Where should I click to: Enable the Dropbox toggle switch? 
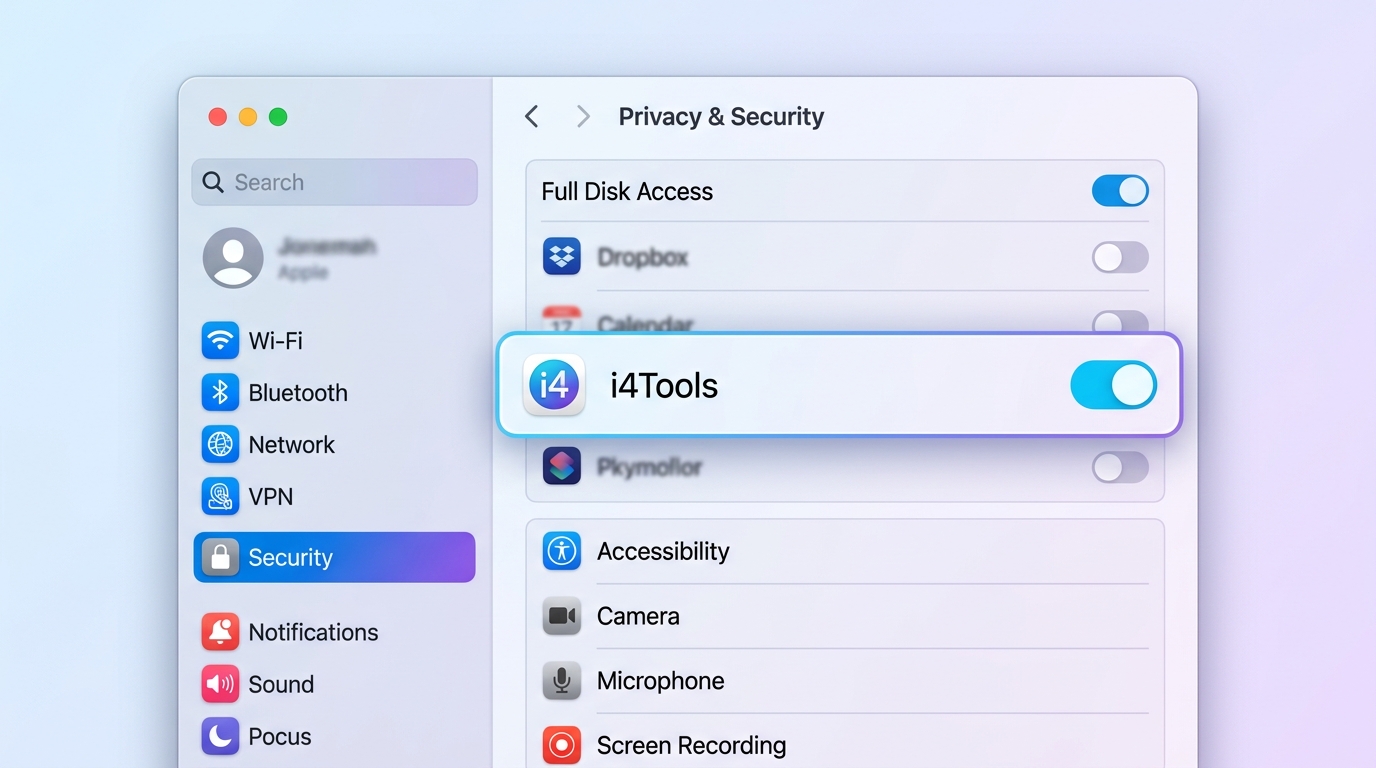(1120, 257)
